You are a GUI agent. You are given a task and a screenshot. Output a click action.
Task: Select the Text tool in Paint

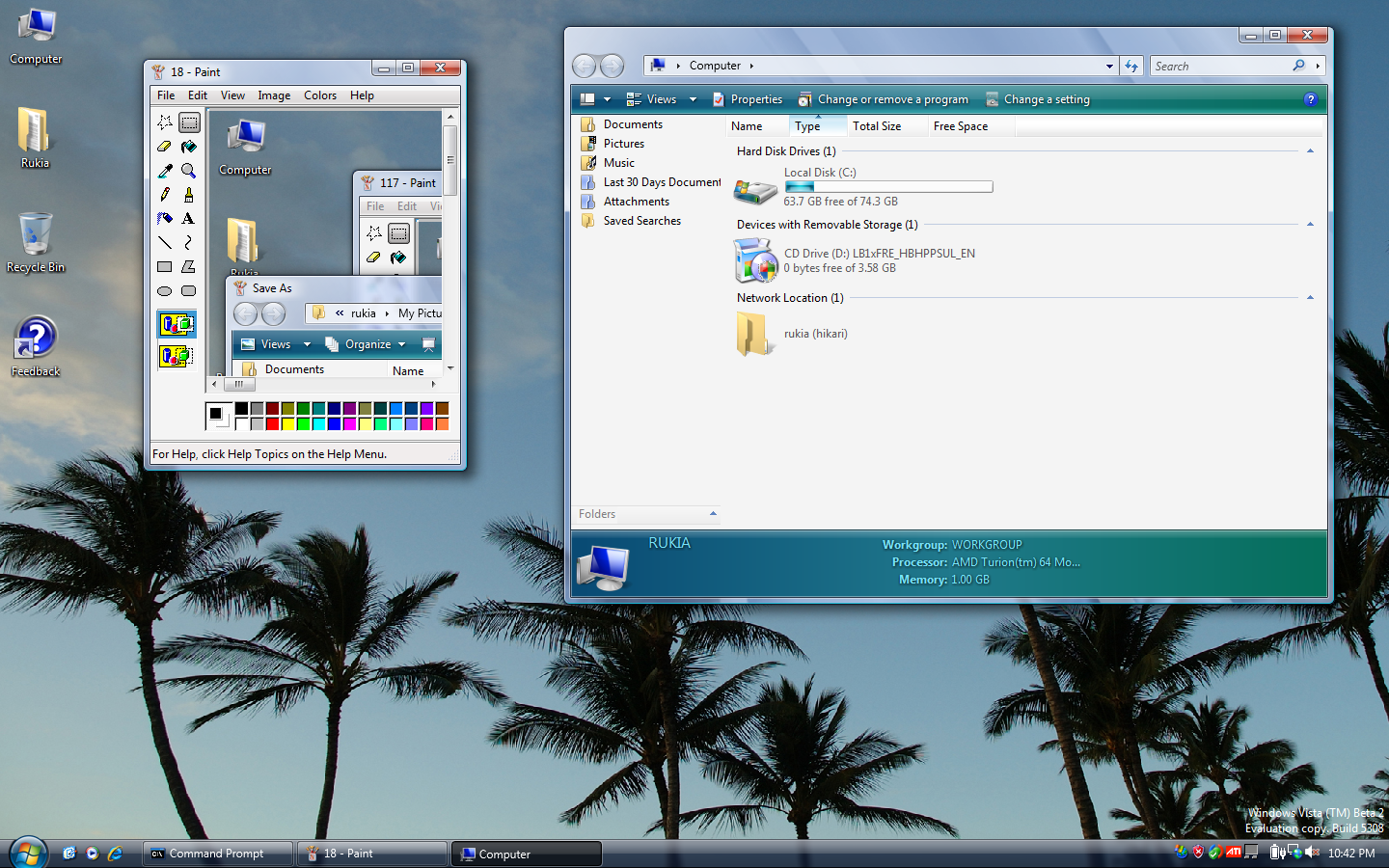pos(189,218)
